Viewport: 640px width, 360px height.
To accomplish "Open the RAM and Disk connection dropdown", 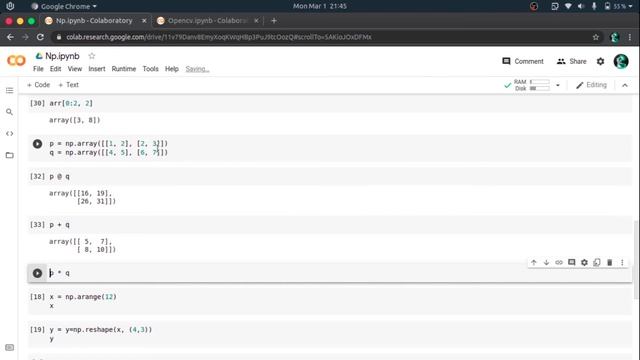I will pos(558,85).
